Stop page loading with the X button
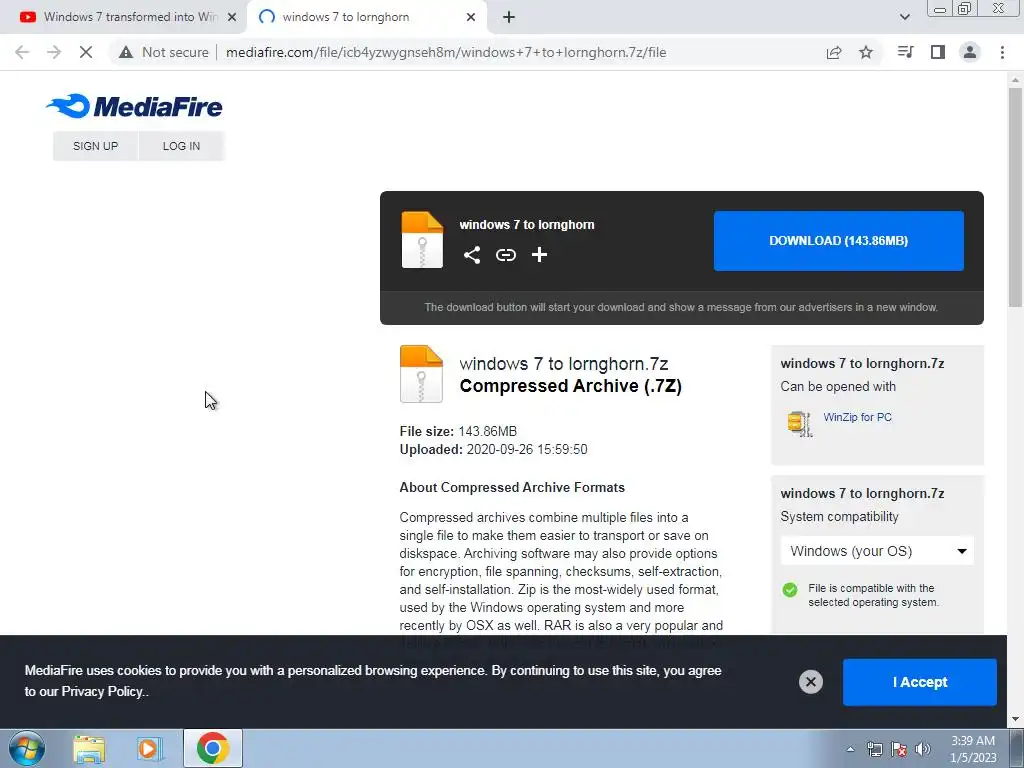Image resolution: width=1024 pixels, height=768 pixels. tap(86, 52)
